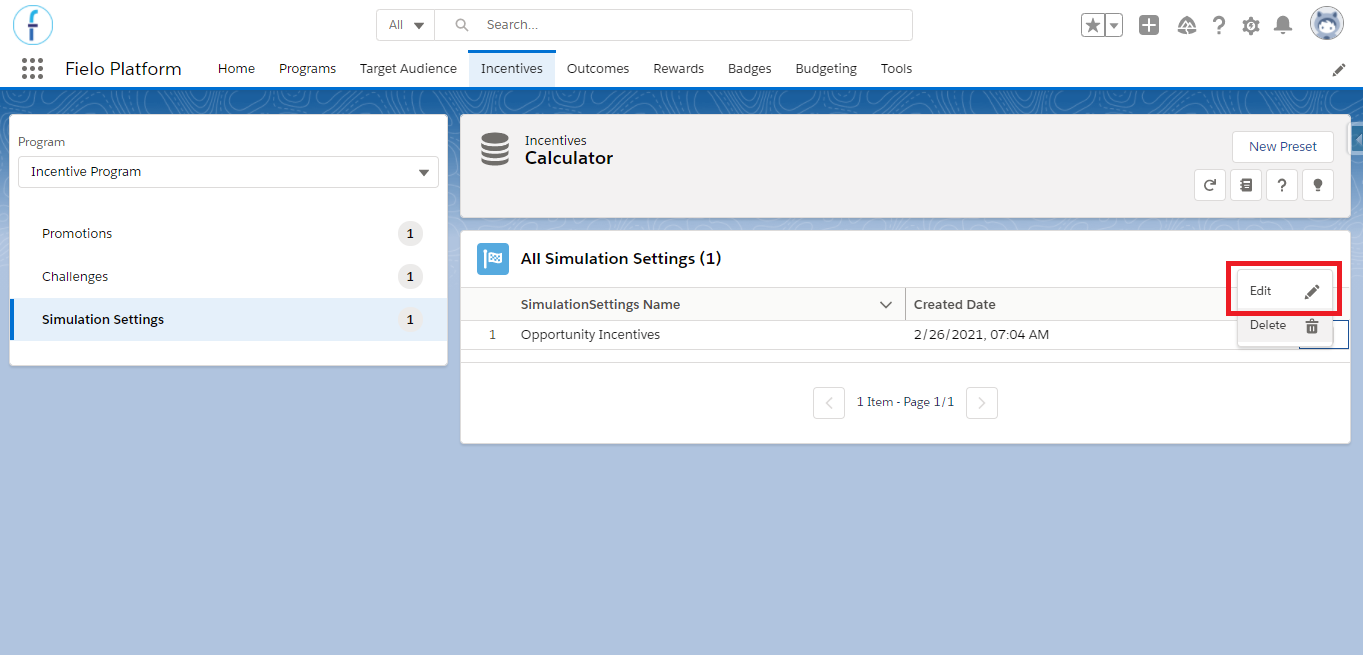The height and width of the screenshot is (655, 1363).
Task: Open the Incentive Program dropdown
Action: pos(228,172)
